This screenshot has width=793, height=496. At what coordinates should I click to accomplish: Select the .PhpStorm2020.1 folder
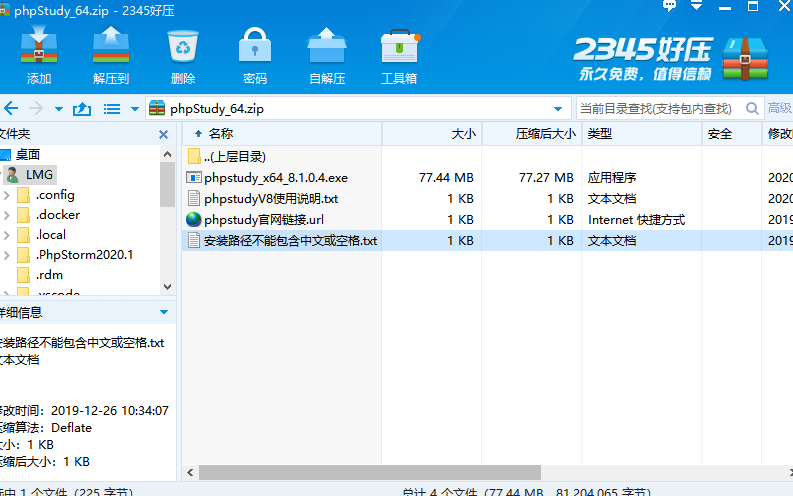[75, 255]
